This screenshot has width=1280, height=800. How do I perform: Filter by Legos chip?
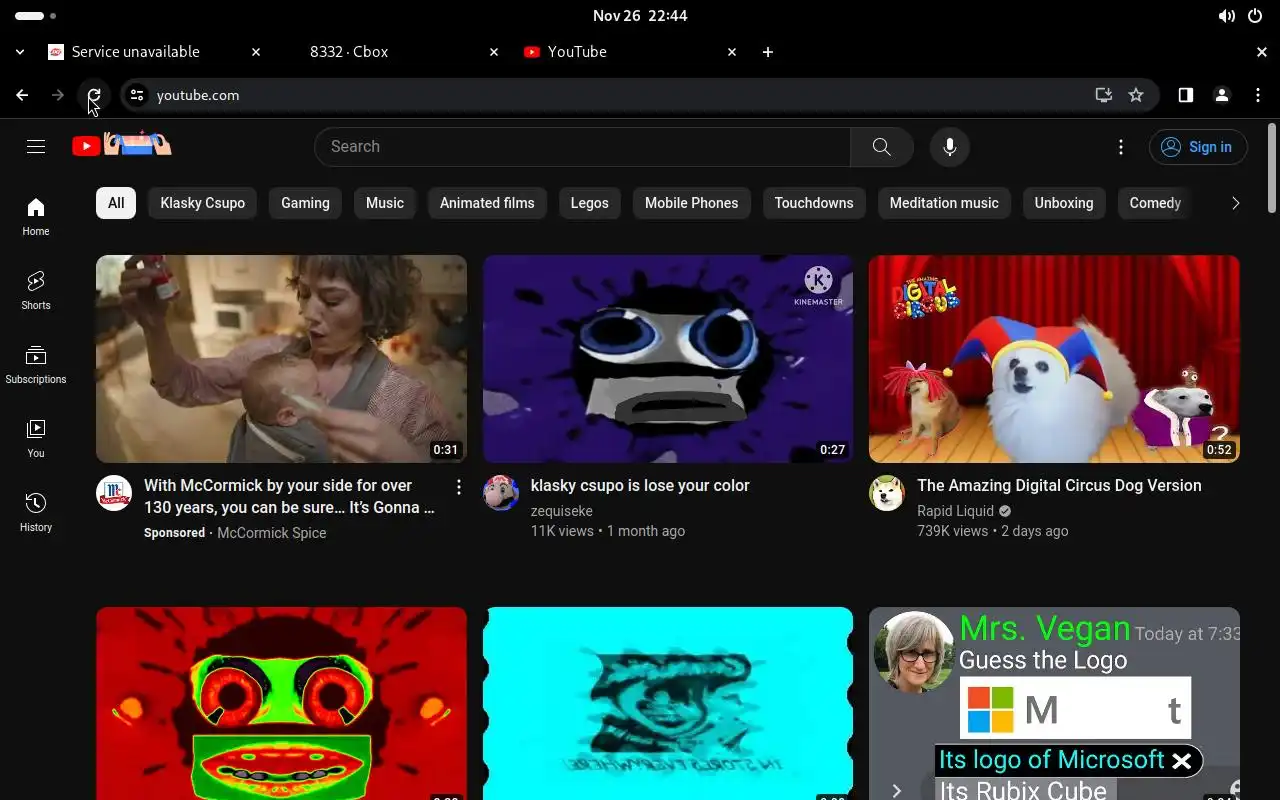[590, 203]
